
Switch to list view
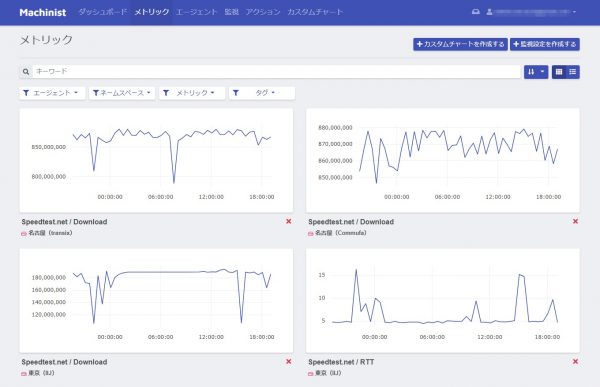[x=573, y=72]
